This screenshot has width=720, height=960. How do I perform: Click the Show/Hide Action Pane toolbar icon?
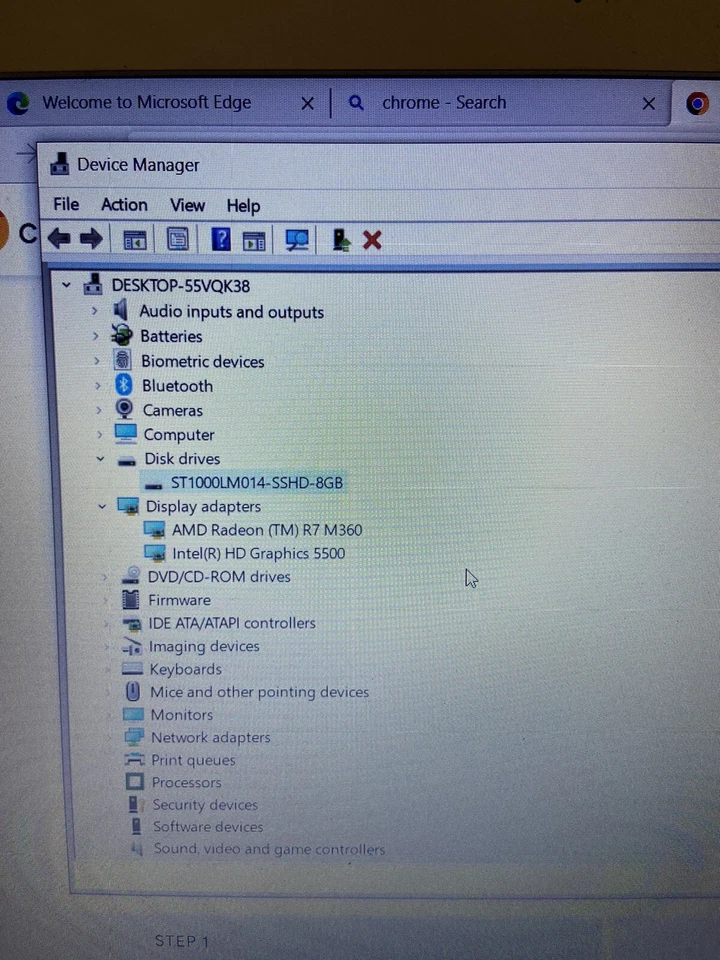254,241
